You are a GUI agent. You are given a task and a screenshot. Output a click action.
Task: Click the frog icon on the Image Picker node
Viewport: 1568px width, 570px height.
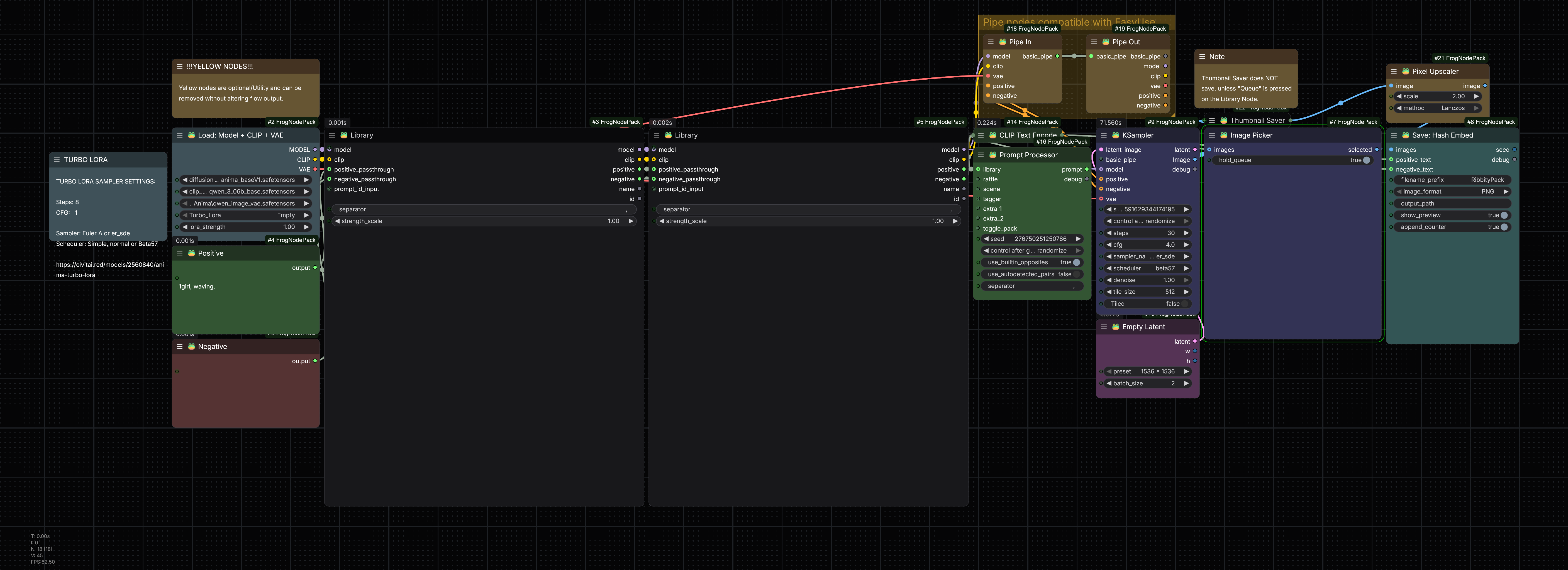point(1223,135)
